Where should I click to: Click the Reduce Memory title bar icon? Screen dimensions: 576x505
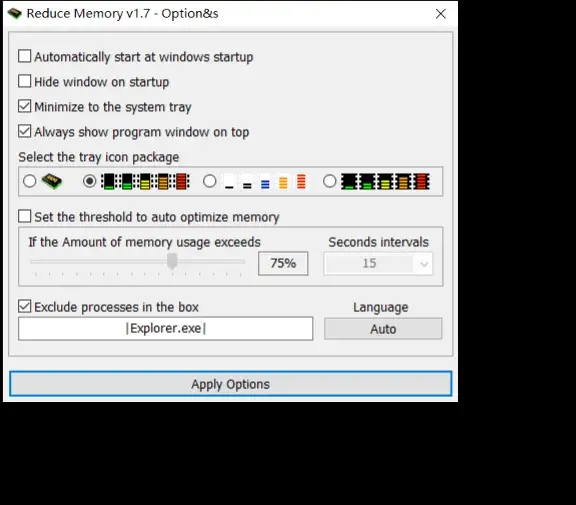coord(15,14)
